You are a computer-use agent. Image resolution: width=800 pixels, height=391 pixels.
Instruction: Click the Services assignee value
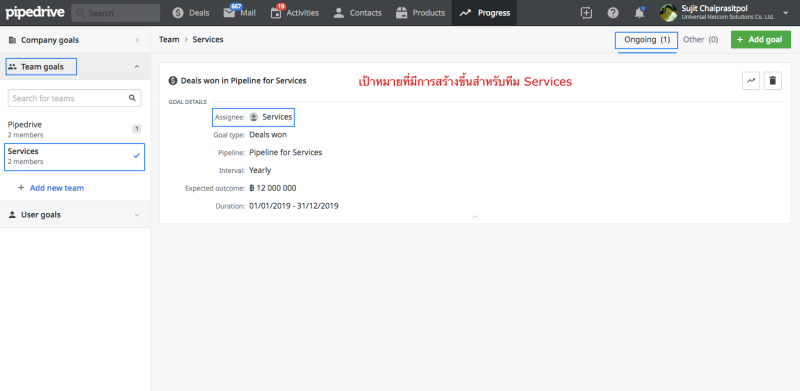pyautogui.click(x=277, y=117)
